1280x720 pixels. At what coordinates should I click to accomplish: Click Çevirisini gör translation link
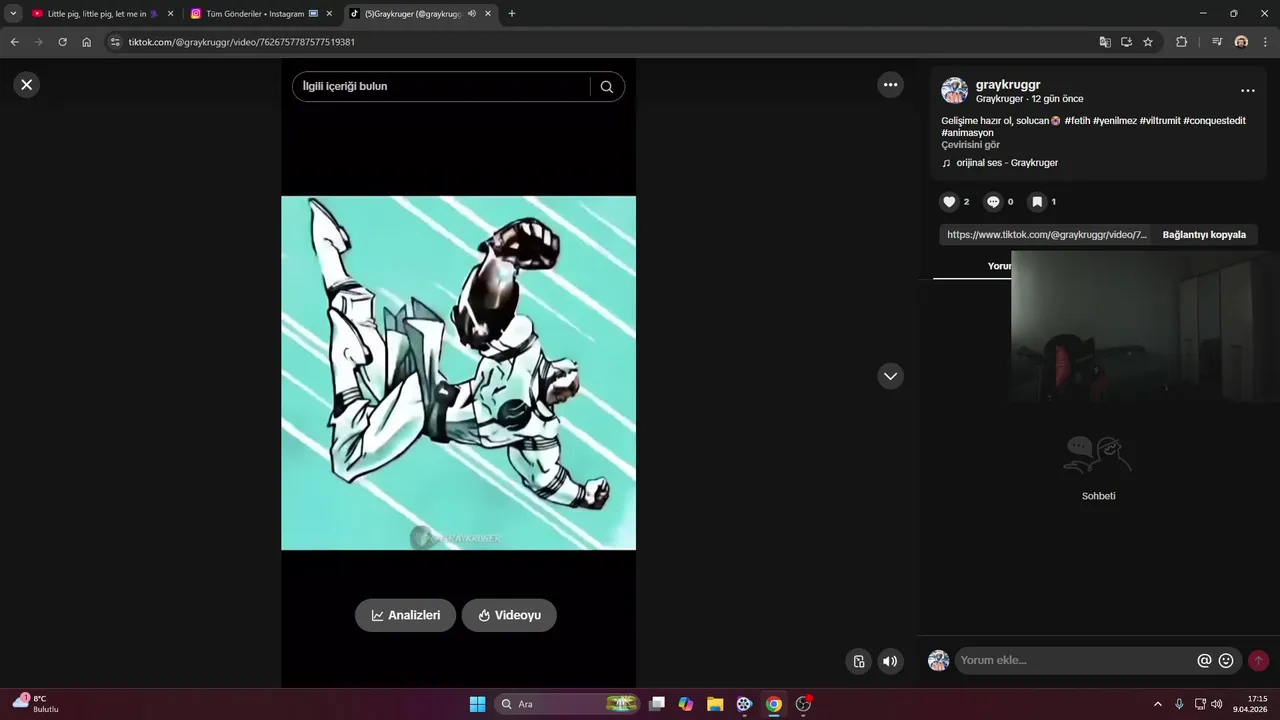pyautogui.click(x=970, y=145)
